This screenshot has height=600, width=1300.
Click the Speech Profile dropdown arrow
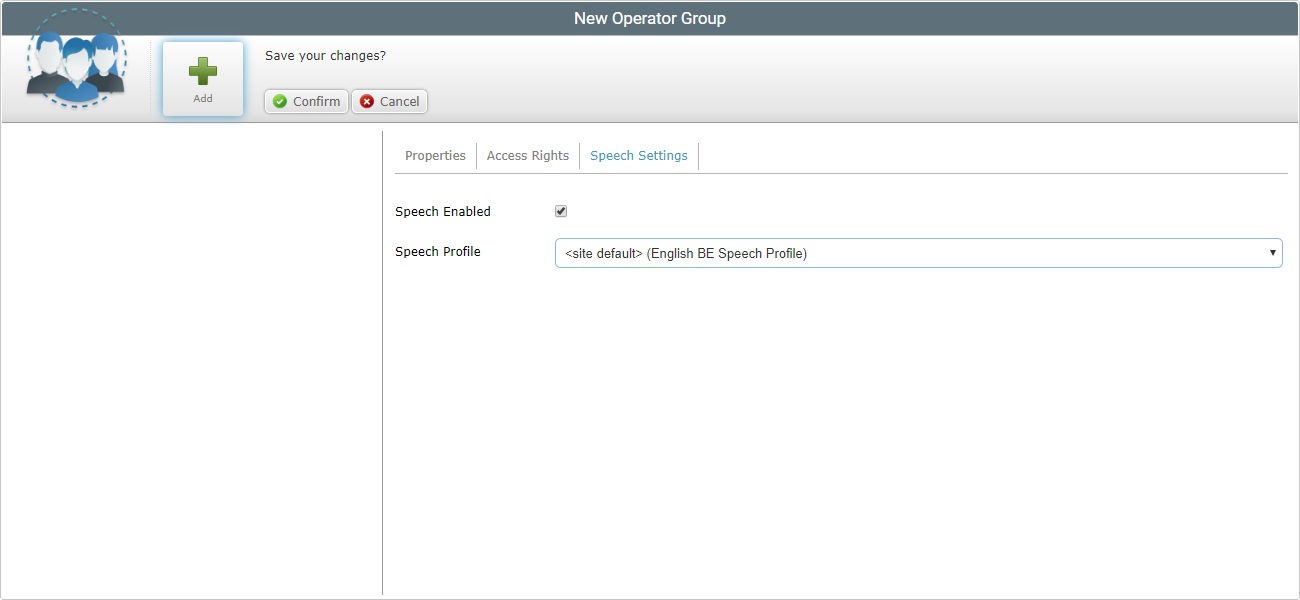tap(1271, 252)
